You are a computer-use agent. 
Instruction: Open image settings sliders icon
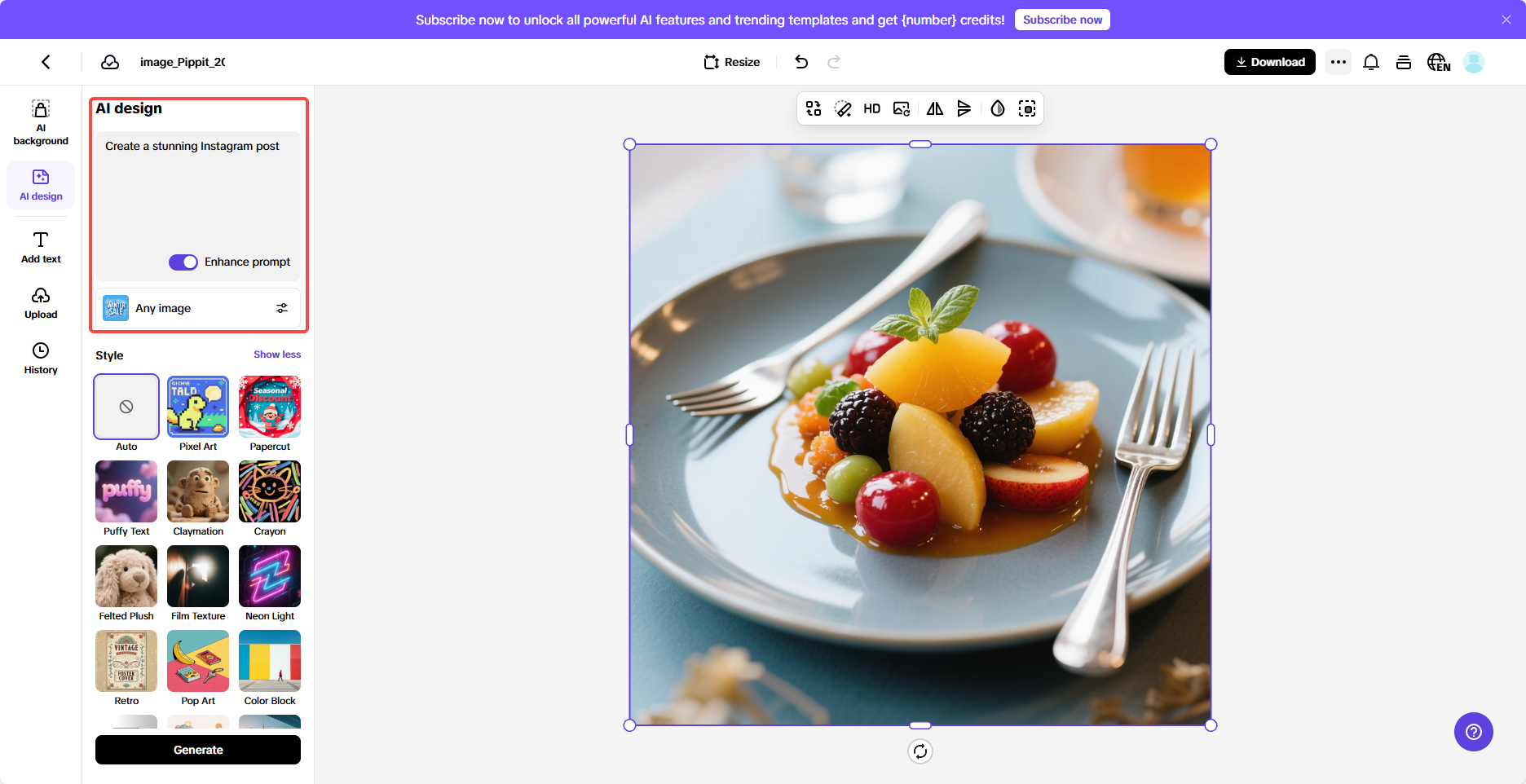coord(282,308)
